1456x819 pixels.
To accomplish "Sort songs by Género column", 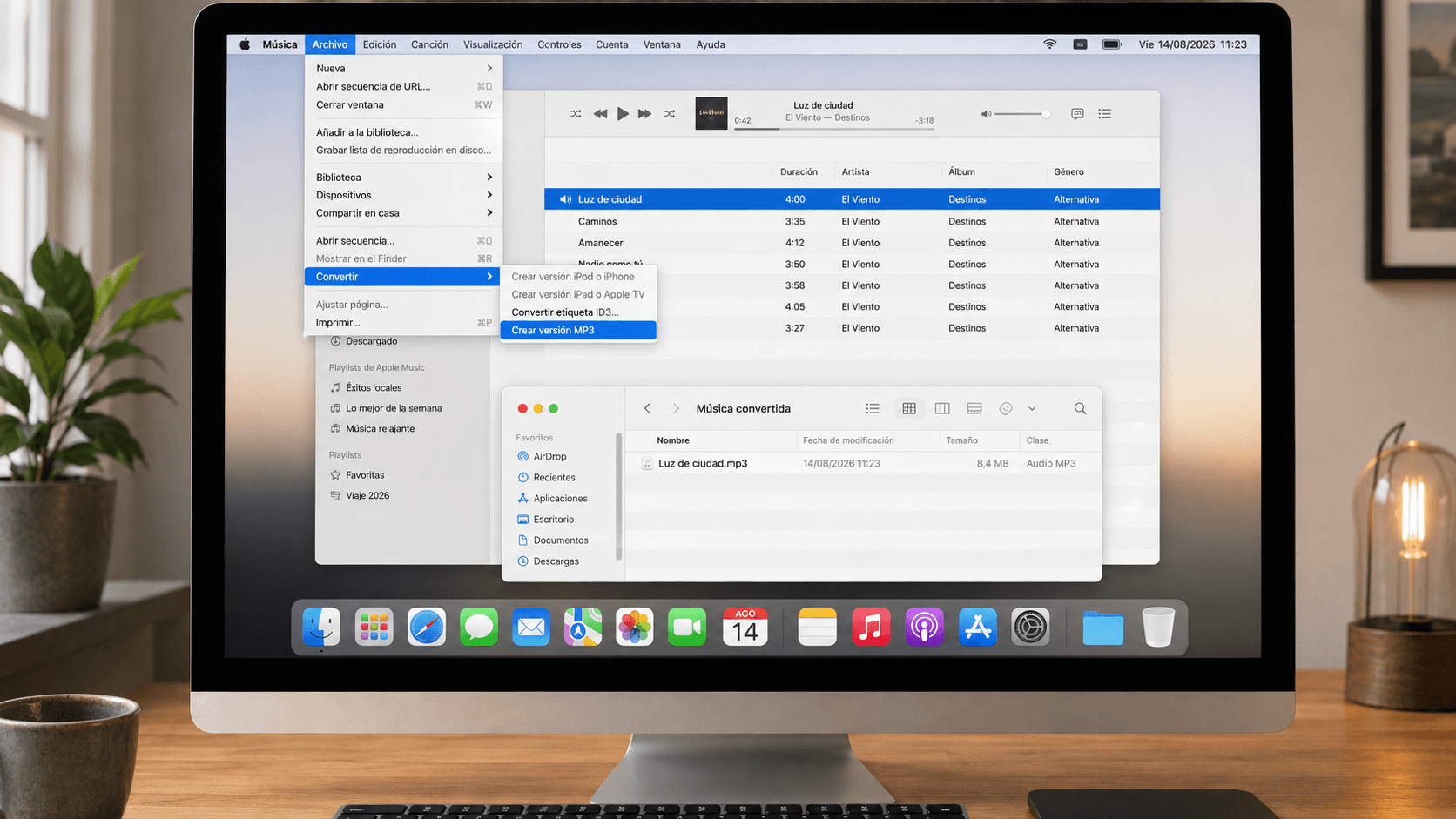I will pos(1068,172).
